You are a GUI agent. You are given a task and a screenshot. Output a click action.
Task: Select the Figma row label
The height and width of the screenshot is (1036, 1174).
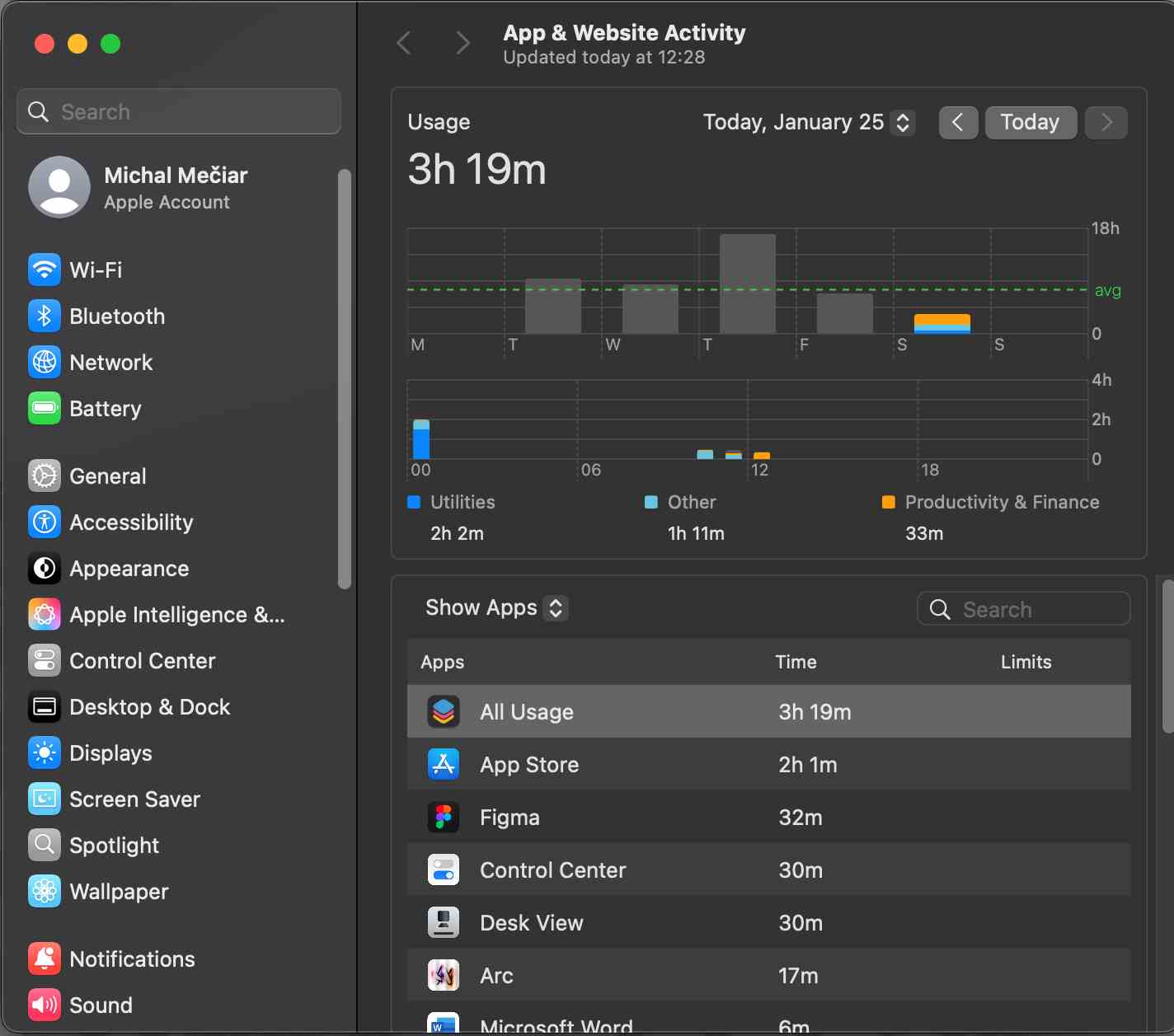pos(510,818)
